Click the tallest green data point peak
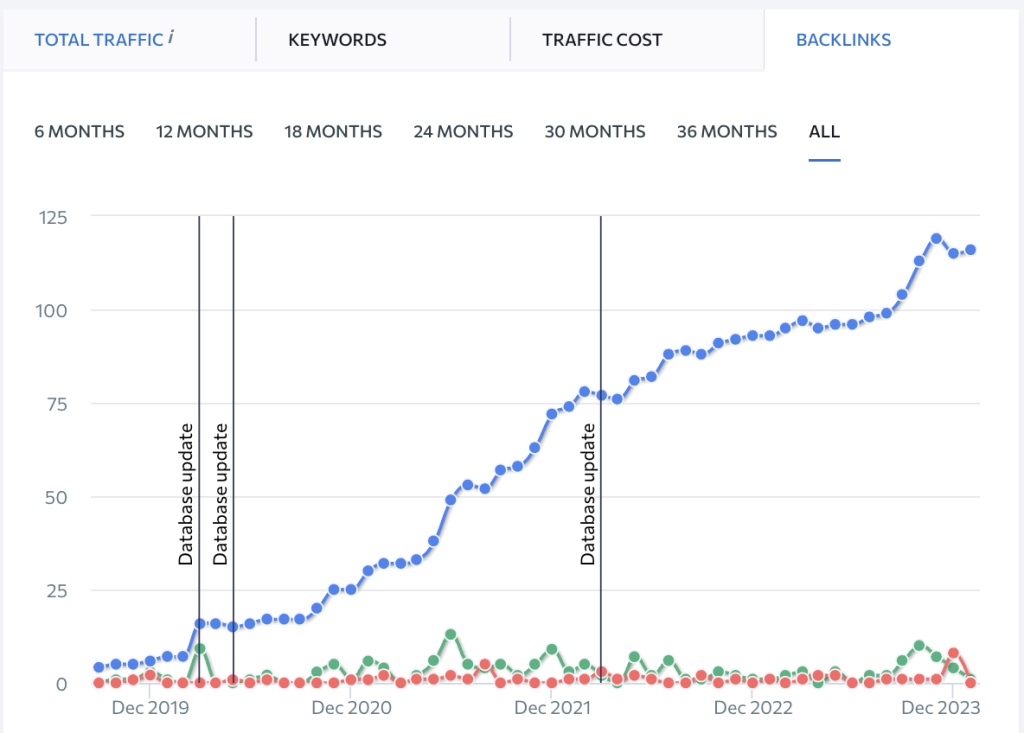This screenshot has width=1024, height=733. click(451, 634)
